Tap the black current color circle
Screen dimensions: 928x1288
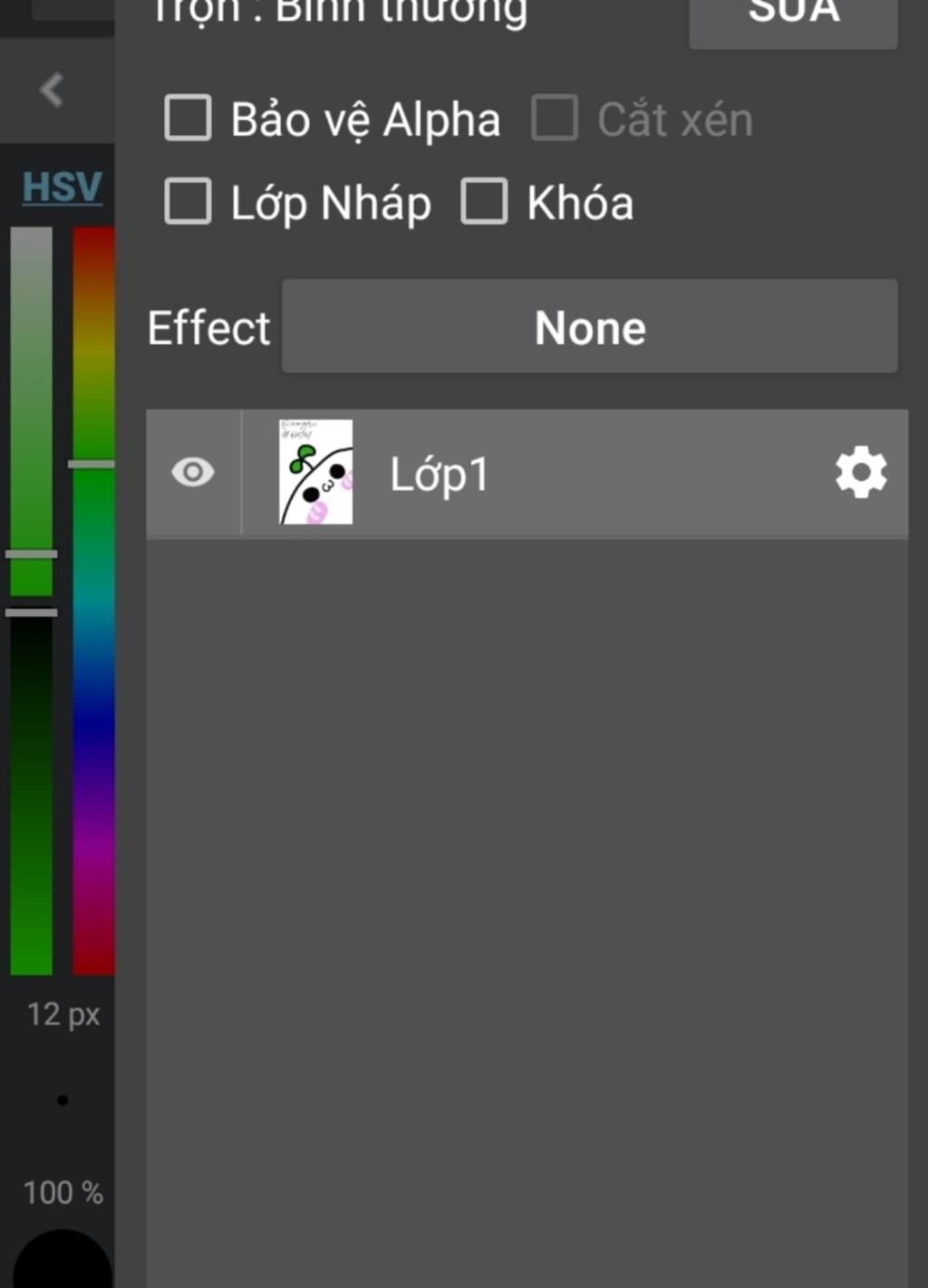coord(63,1261)
